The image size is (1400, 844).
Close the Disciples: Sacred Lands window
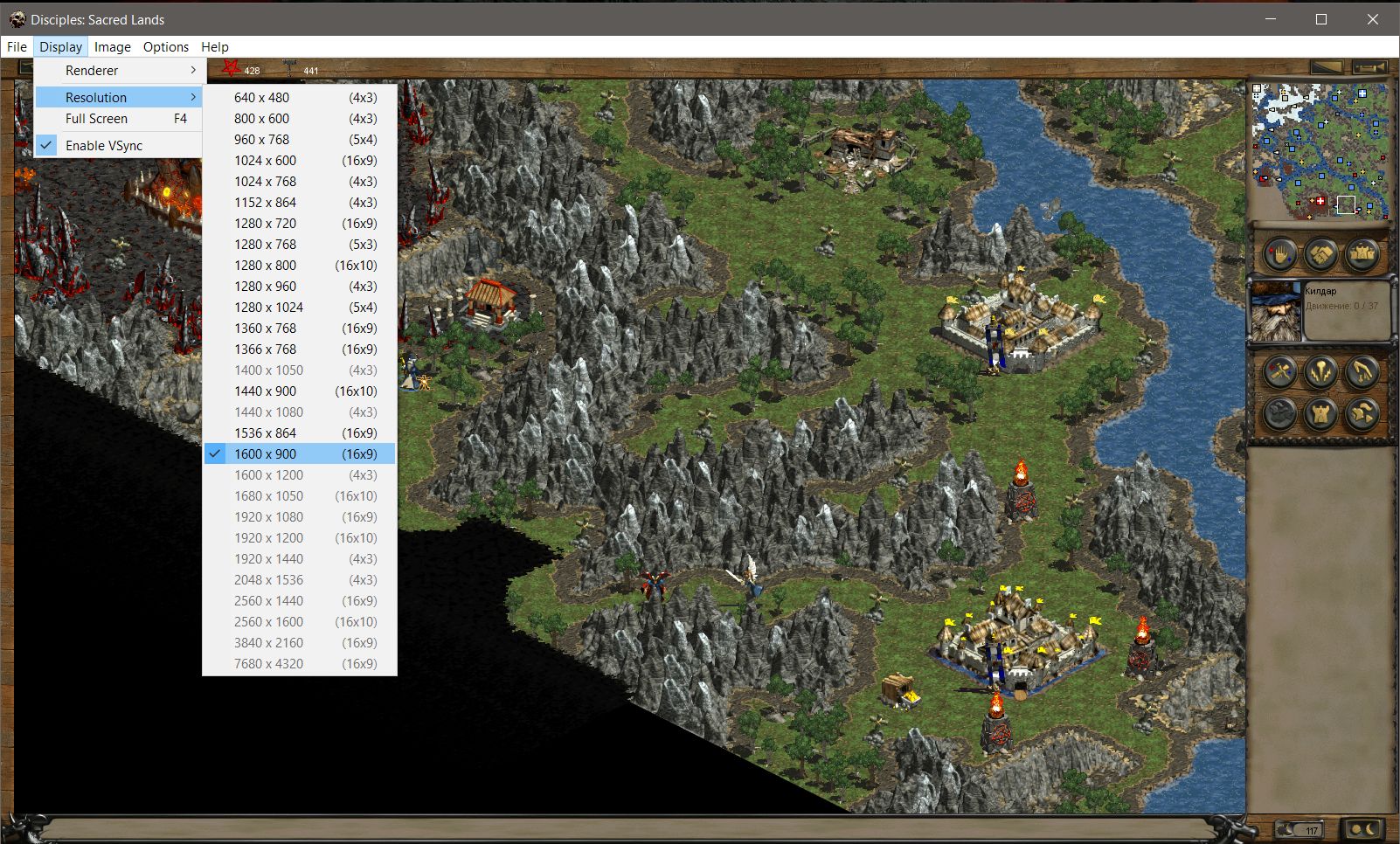point(1373,19)
